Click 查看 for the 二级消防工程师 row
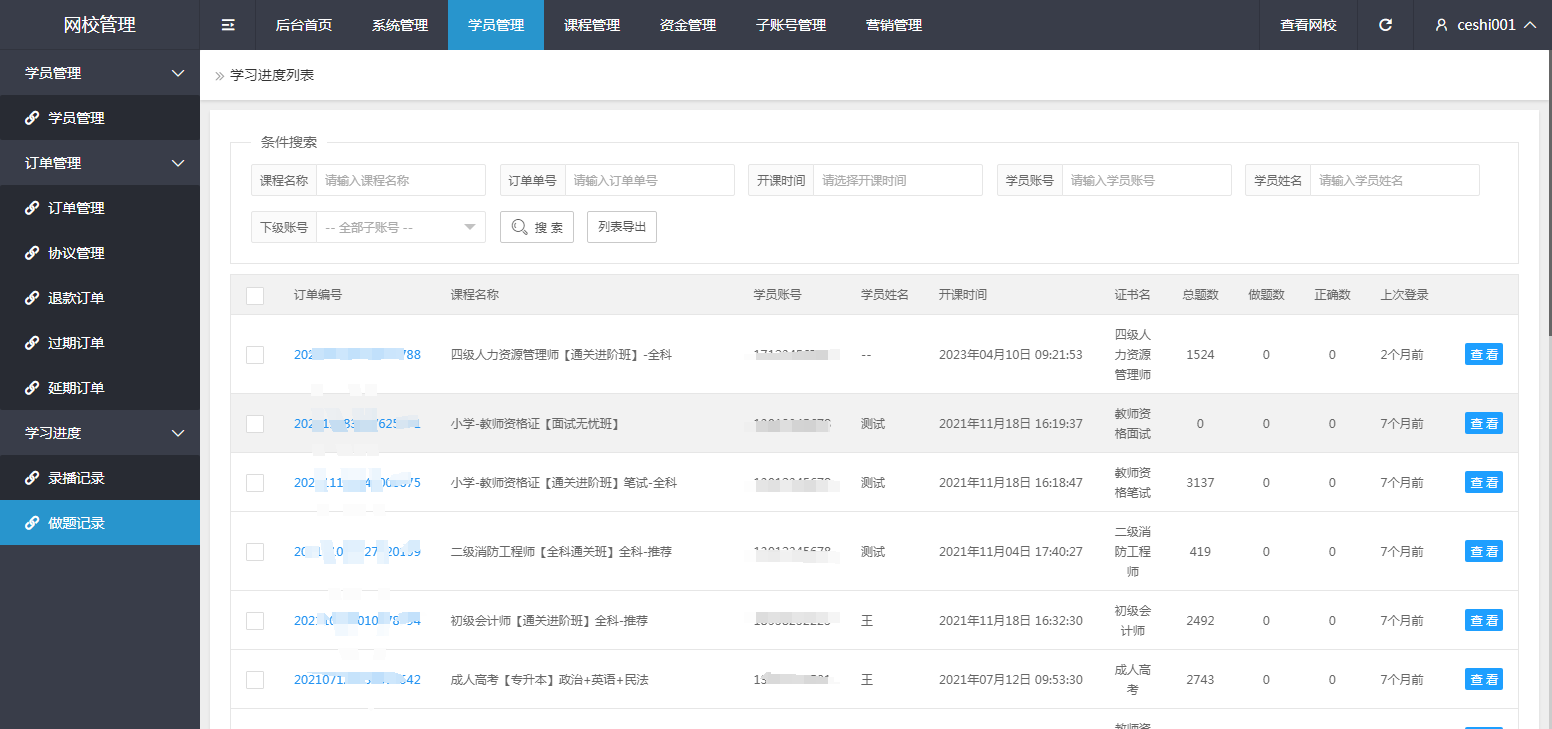This screenshot has height=729, width=1552. tap(1484, 551)
